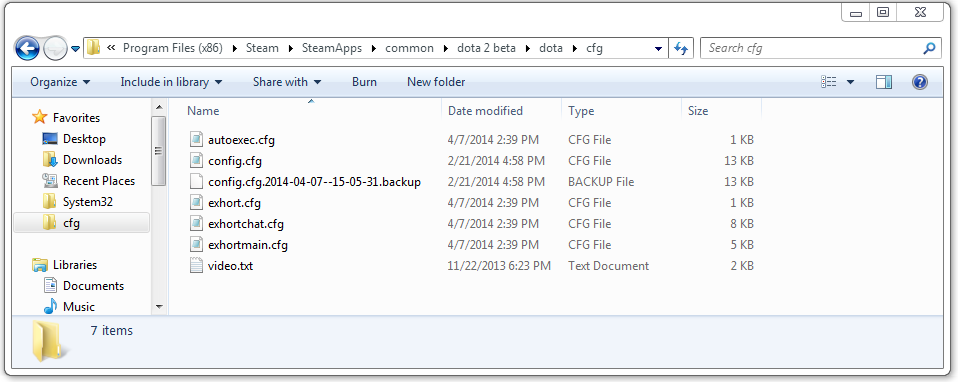Select the exhort.cfg file icon
The width and height of the screenshot is (958, 382).
click(x=196, y=202)
